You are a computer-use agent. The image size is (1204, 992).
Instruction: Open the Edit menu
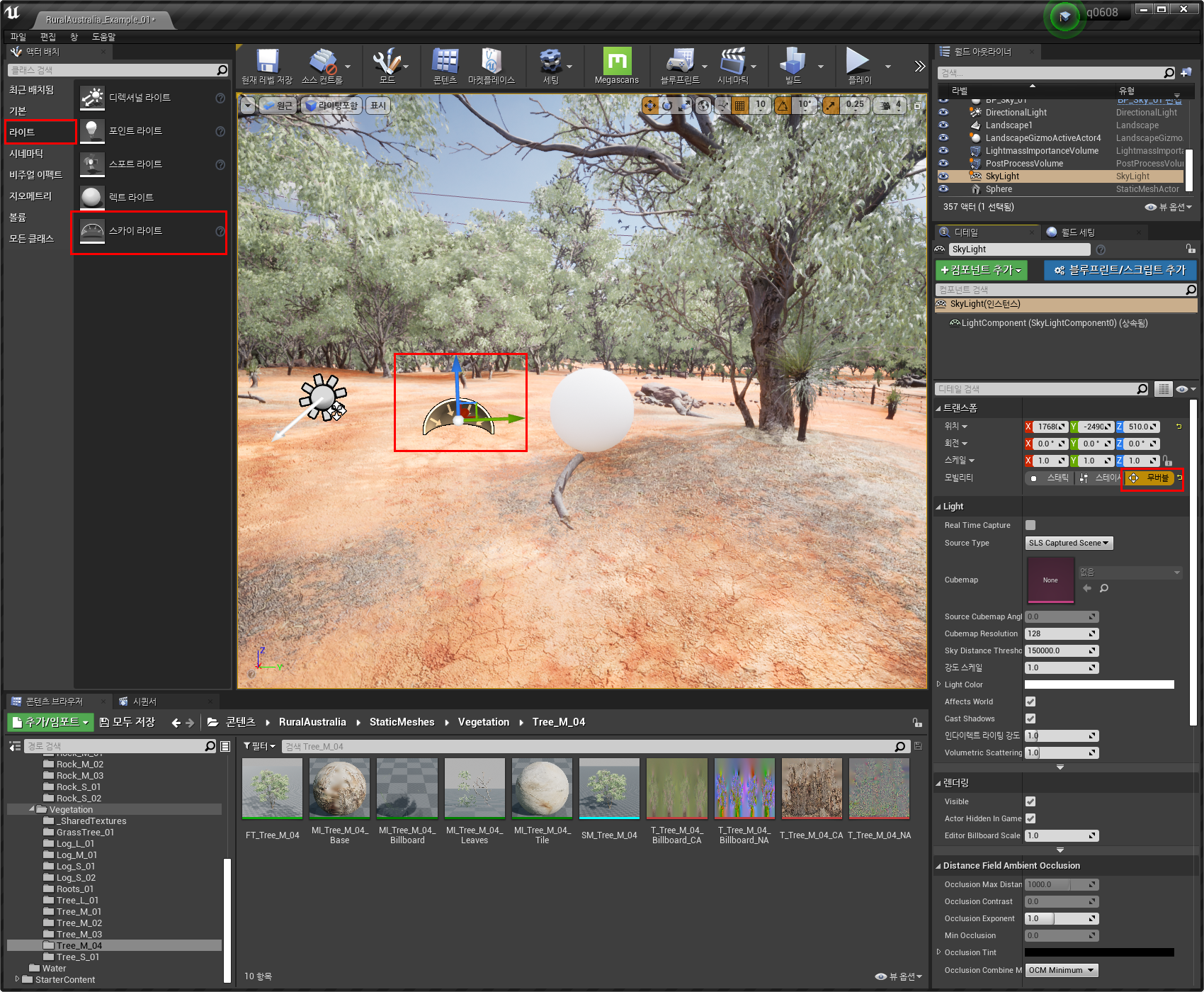pos(48,37)
